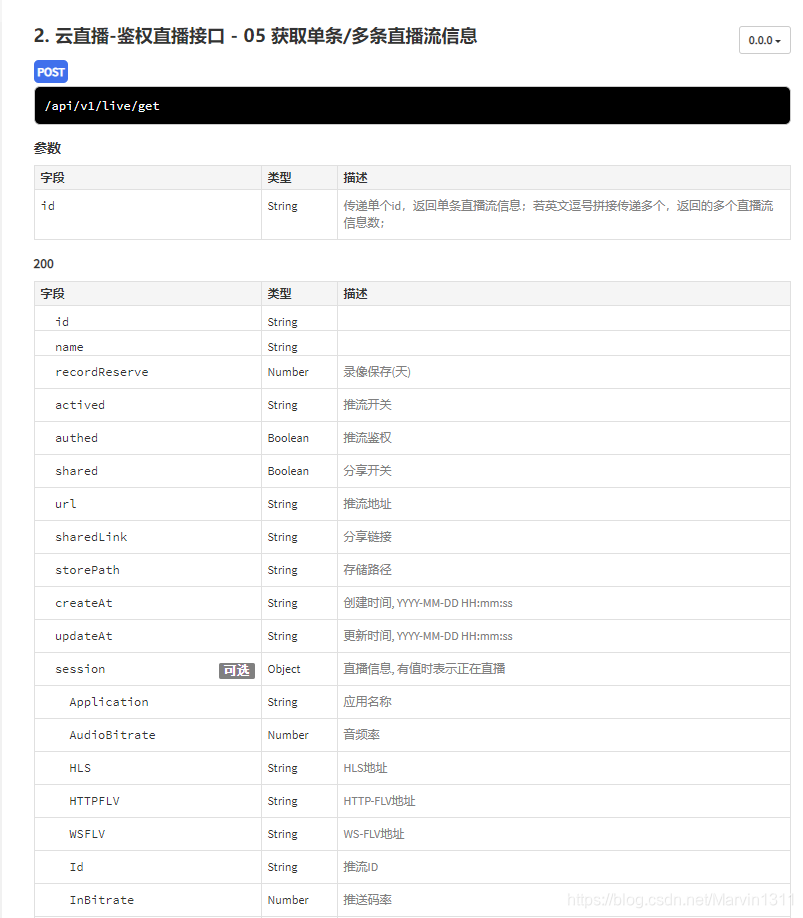Click the HLS field under session
The width and height of the screenshot is (803, 918).
80,768
